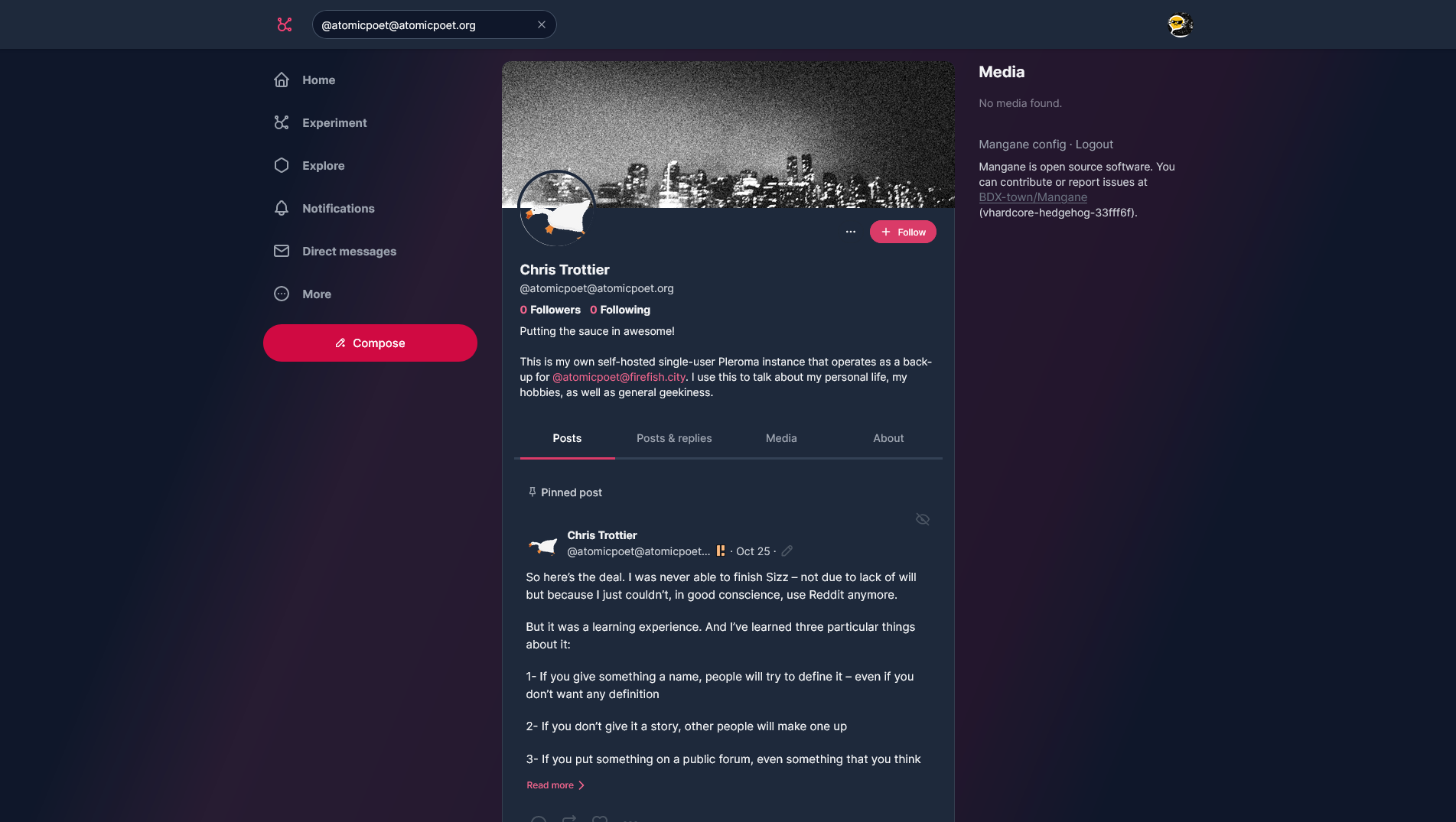Open Direct messages
Viewport: 1456px width, 822px height.
[x=334, y=251]
